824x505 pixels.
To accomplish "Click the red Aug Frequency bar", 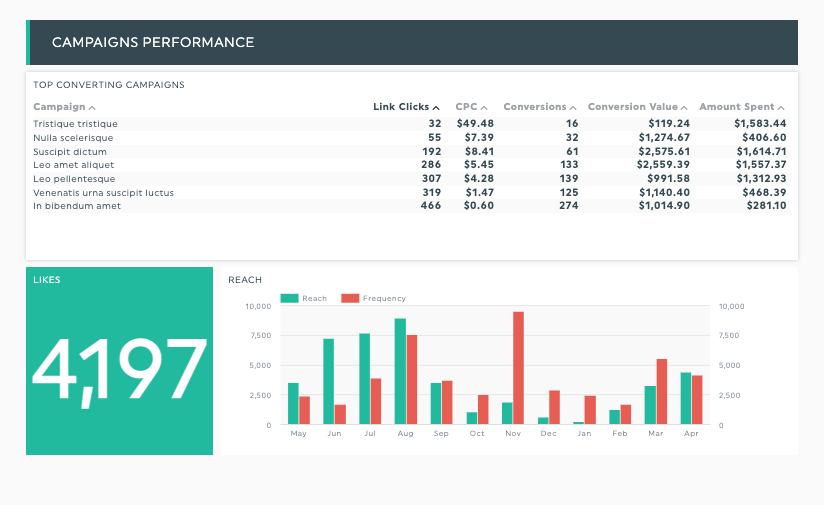I will click(411, 379).
